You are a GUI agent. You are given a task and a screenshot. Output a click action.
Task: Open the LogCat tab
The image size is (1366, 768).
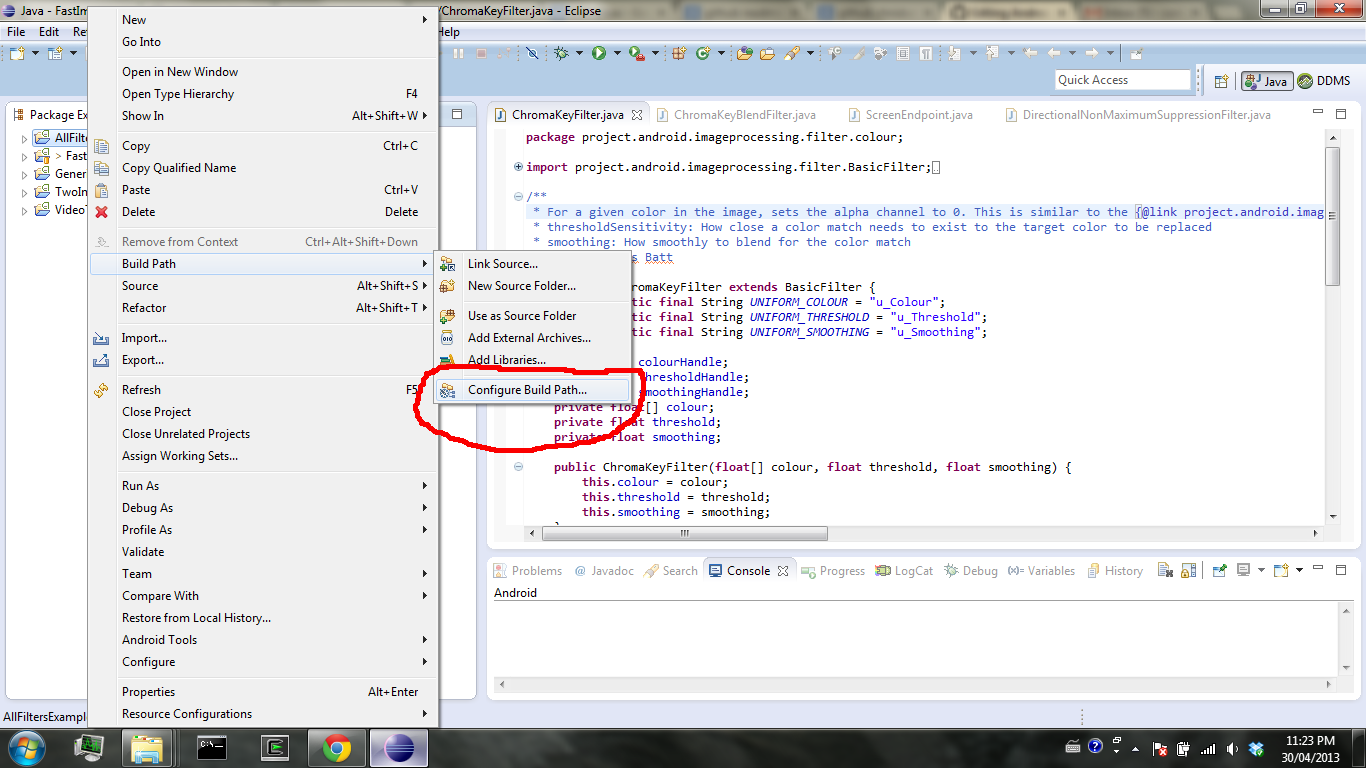click(x=904, y=571)
